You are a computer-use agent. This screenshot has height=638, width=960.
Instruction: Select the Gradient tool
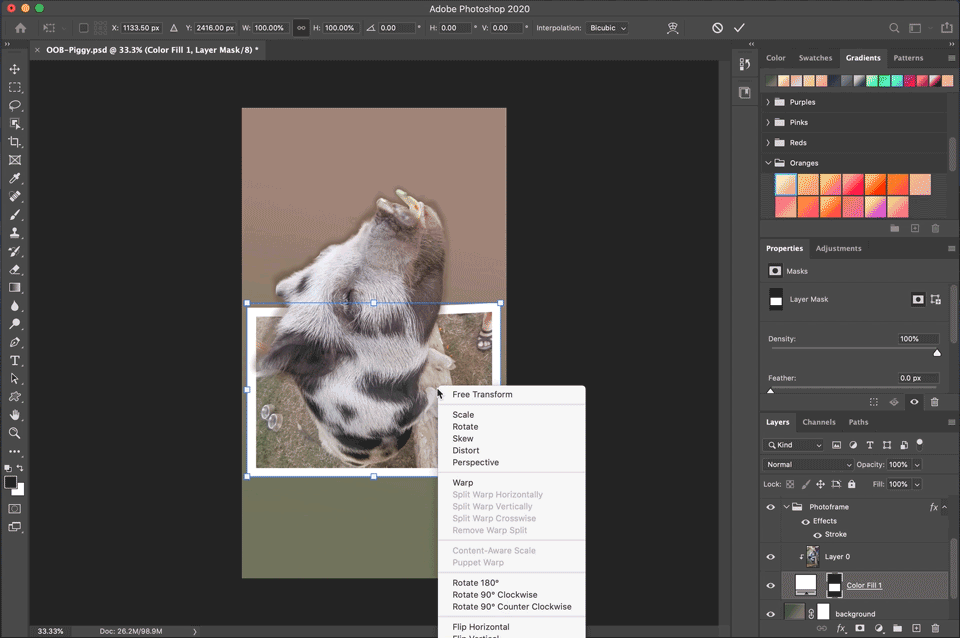click(15, 288)
